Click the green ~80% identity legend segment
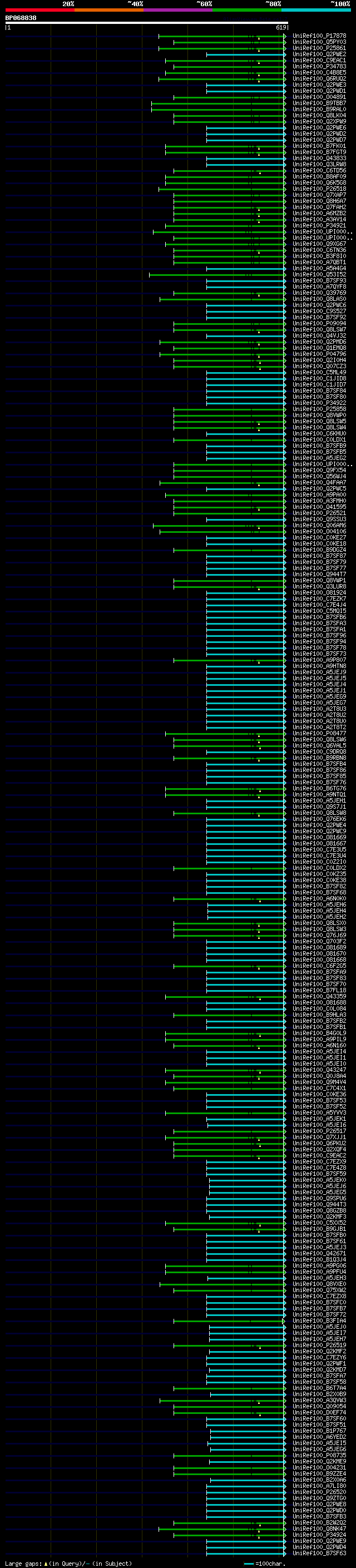Screen dimensions: 356x1568 [247, 10]
